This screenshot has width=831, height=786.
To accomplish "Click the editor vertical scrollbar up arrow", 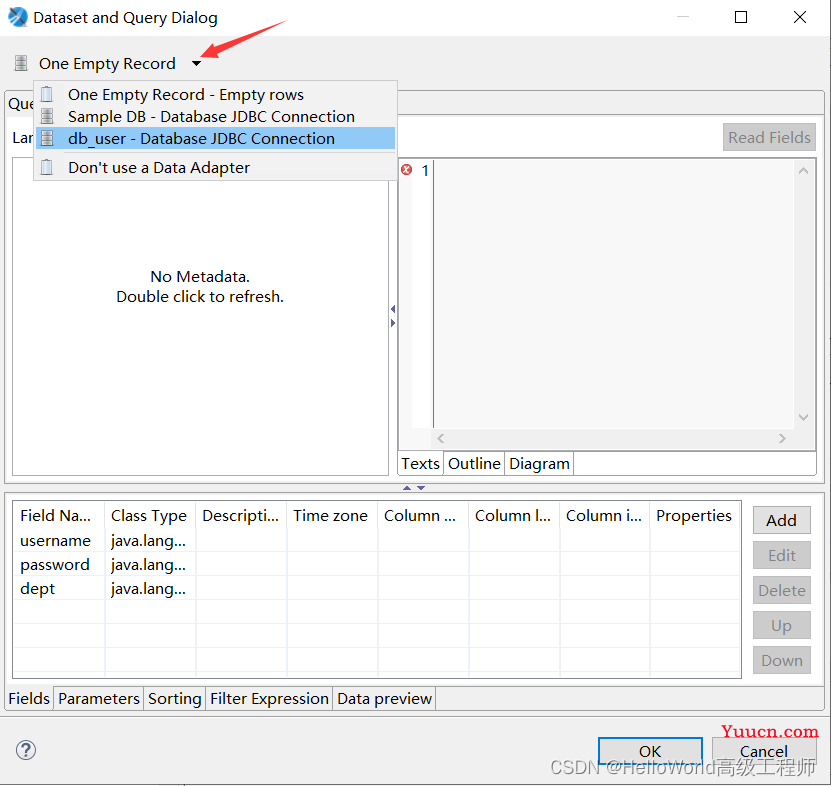I will (803, 171).
